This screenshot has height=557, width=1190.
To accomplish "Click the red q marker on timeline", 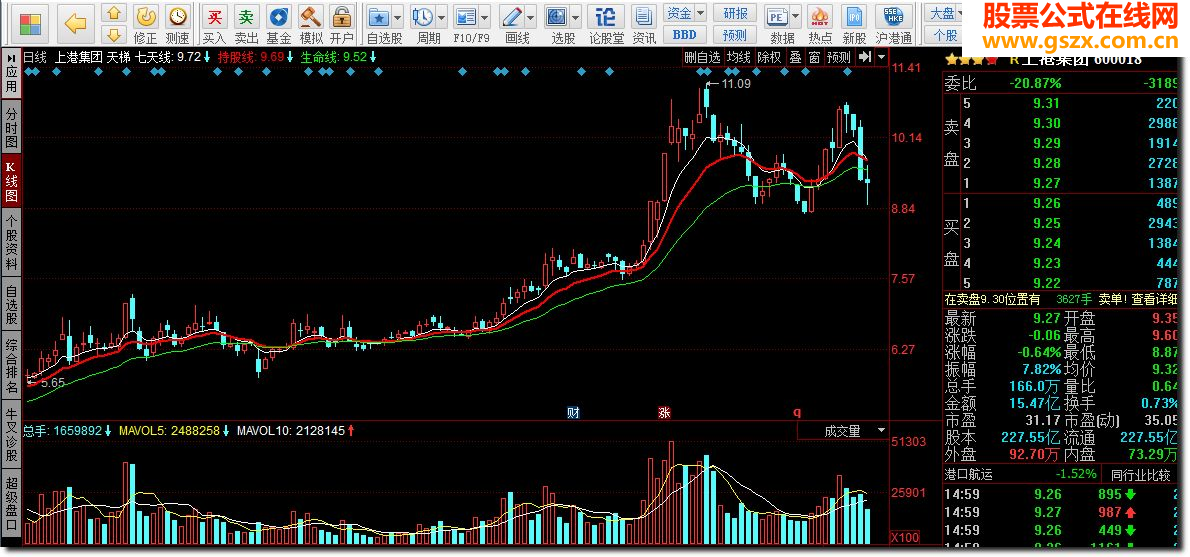I will pyautogui.click(x=797, y=413).
